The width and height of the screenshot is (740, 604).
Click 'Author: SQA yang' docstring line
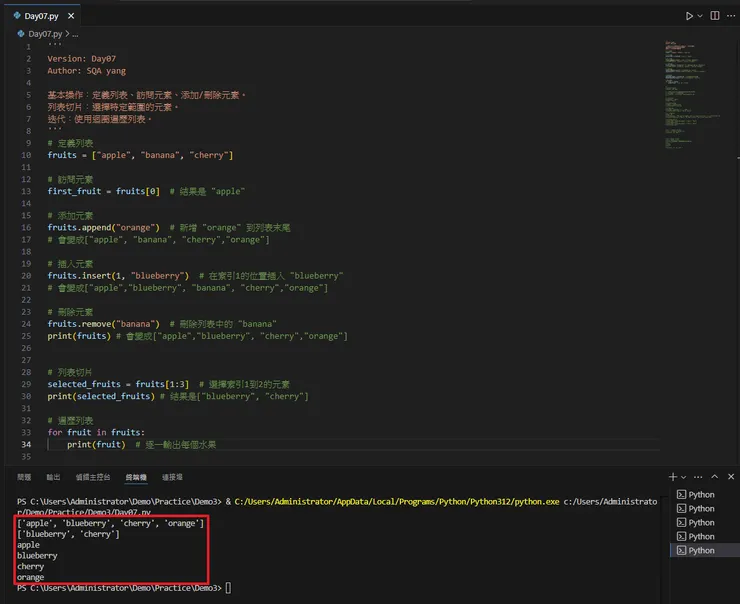(x=86, y=71)
